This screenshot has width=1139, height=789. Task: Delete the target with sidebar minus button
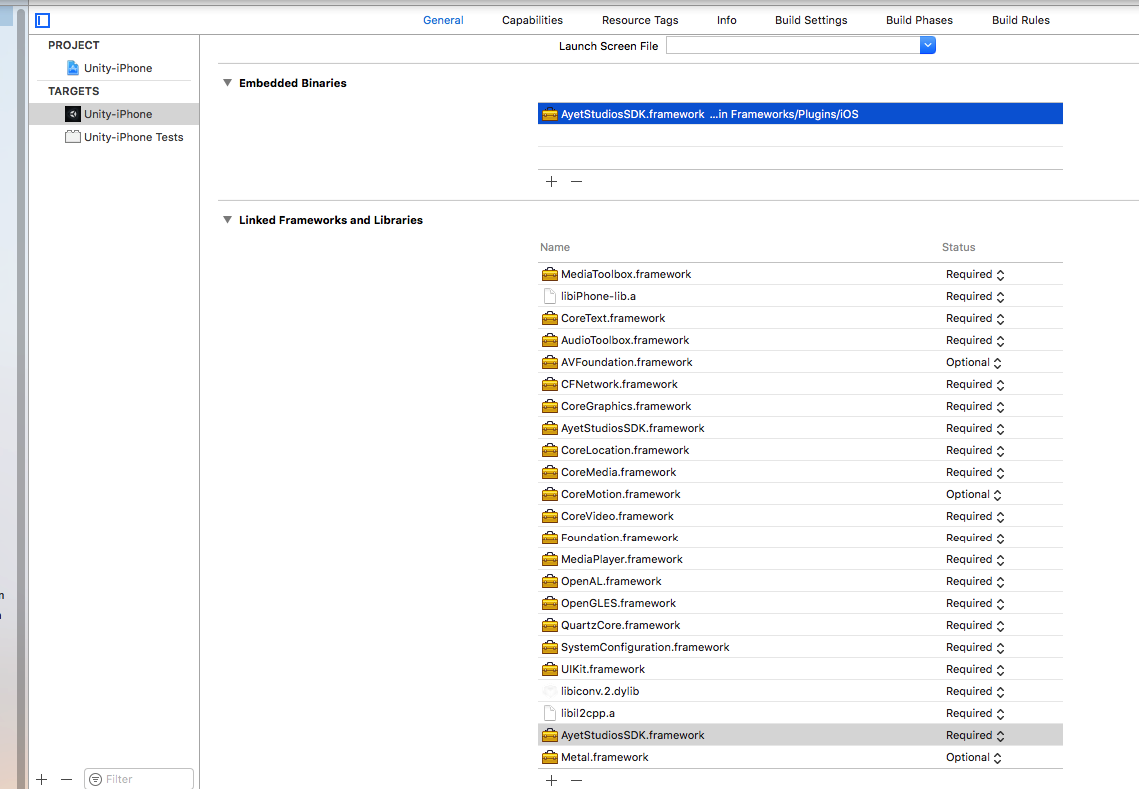tap(67, 780)
